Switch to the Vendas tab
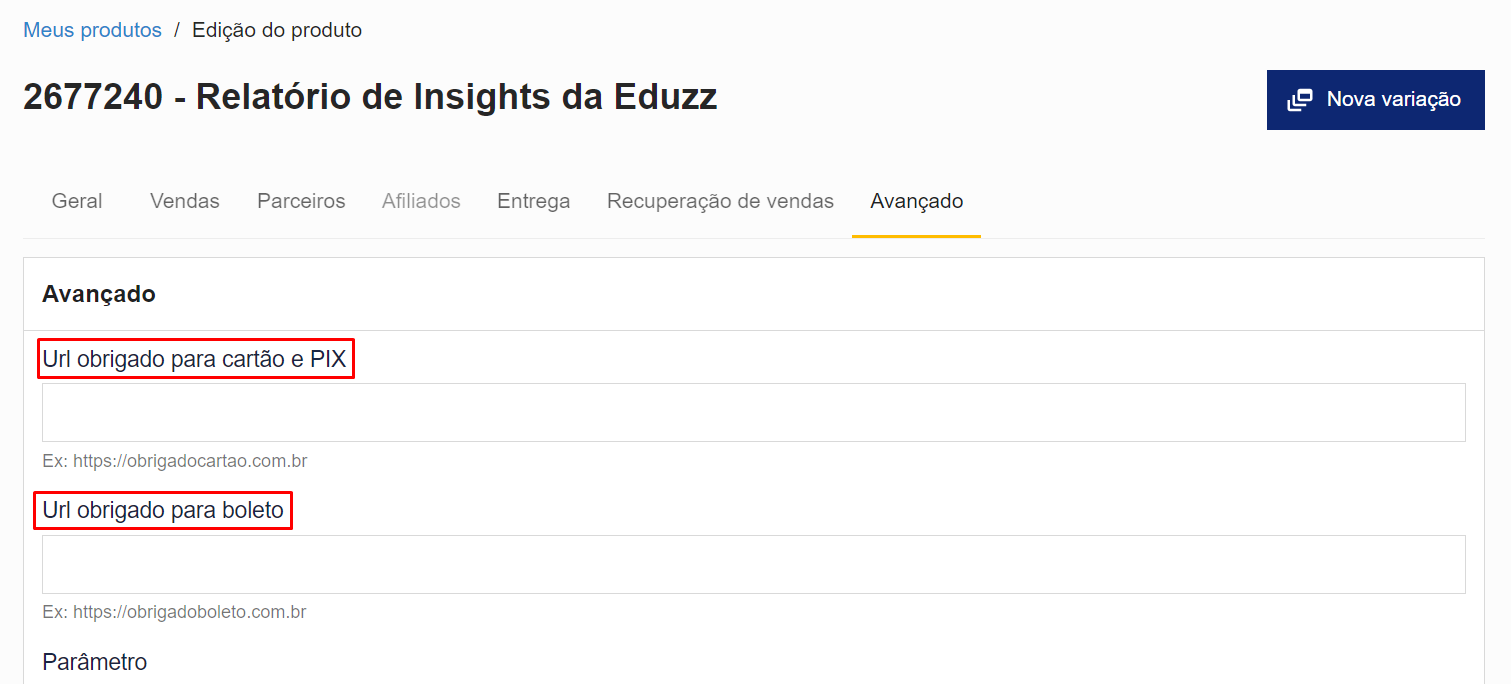The width and height of the screenshot is (1511, 684). 185,201
